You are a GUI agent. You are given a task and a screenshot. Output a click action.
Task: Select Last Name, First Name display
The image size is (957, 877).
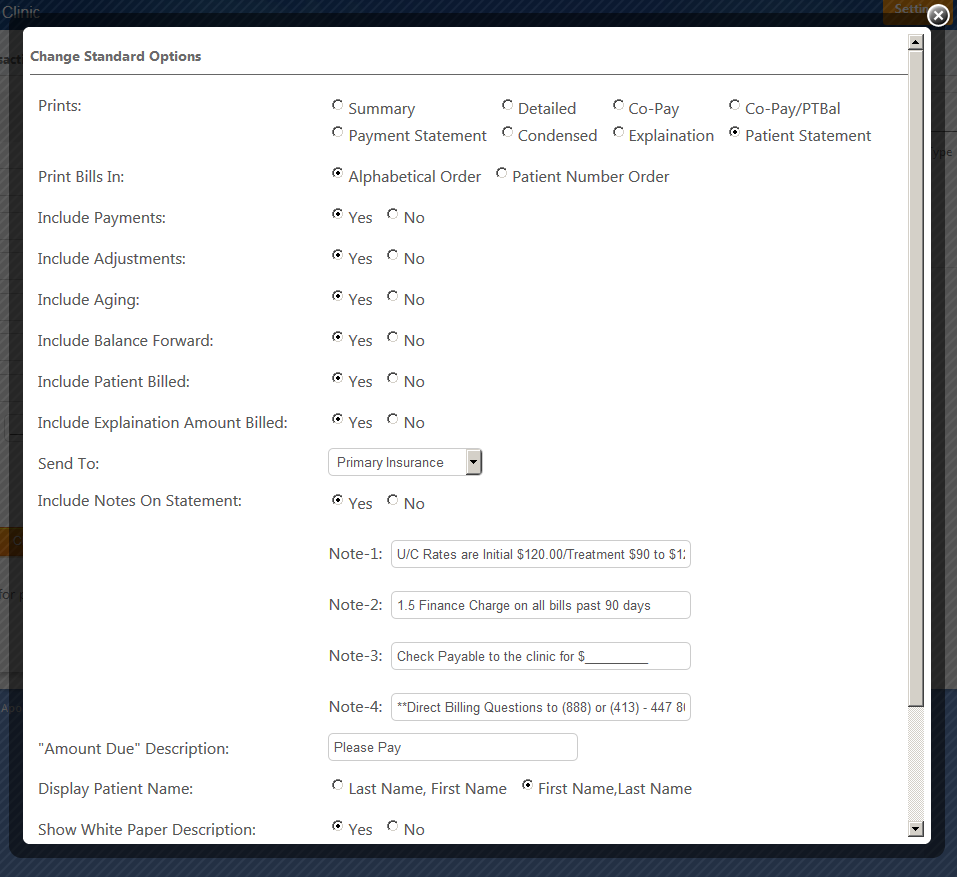[x=338, y=786]
